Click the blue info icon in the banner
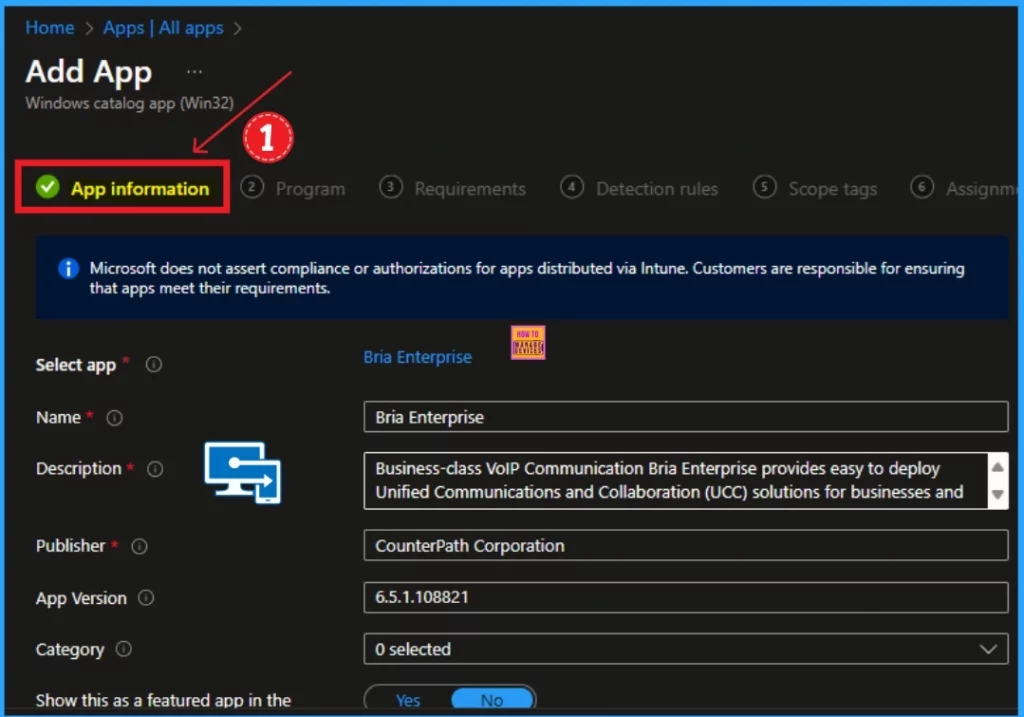The image size is (1024, 717). tap(69, 268)
